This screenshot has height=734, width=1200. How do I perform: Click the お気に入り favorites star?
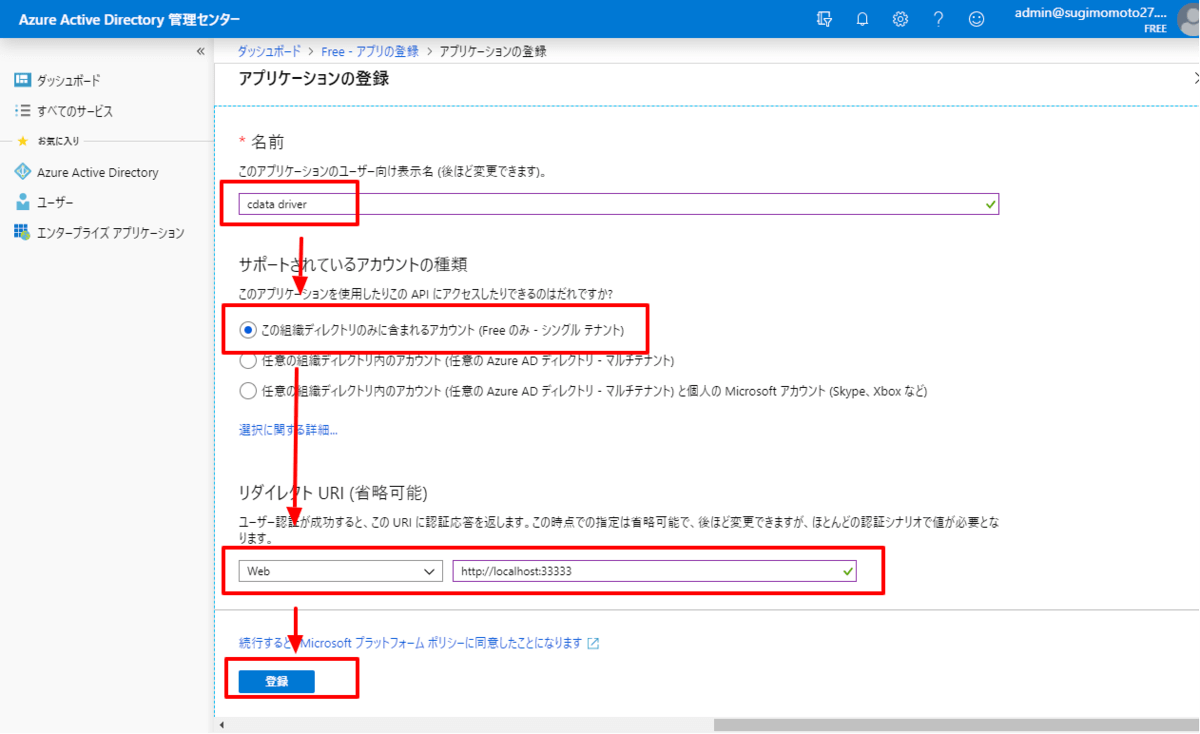(x=22, y=141)
